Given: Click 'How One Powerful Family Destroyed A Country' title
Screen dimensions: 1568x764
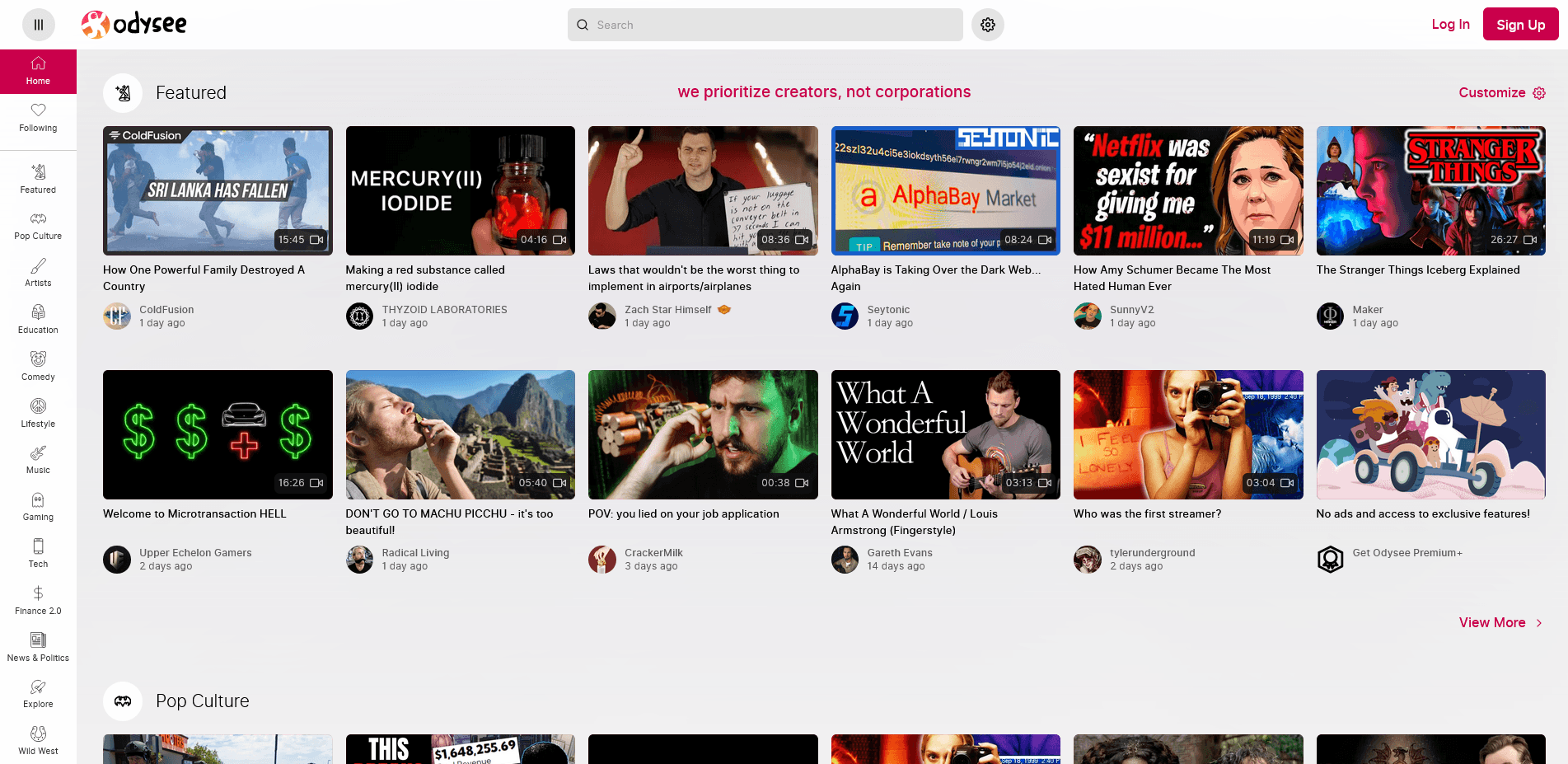Looking at the screenshot, I should click(x=204, y=278).
